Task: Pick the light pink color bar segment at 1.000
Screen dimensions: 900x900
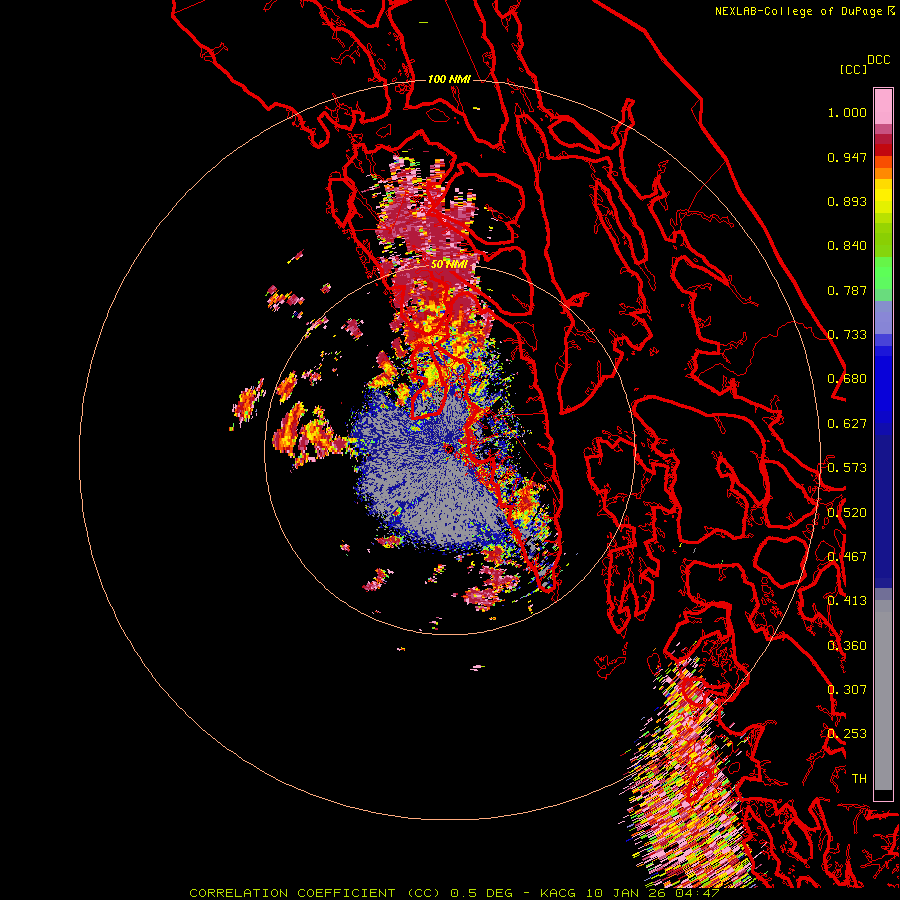Action: [x=883, y=107]
